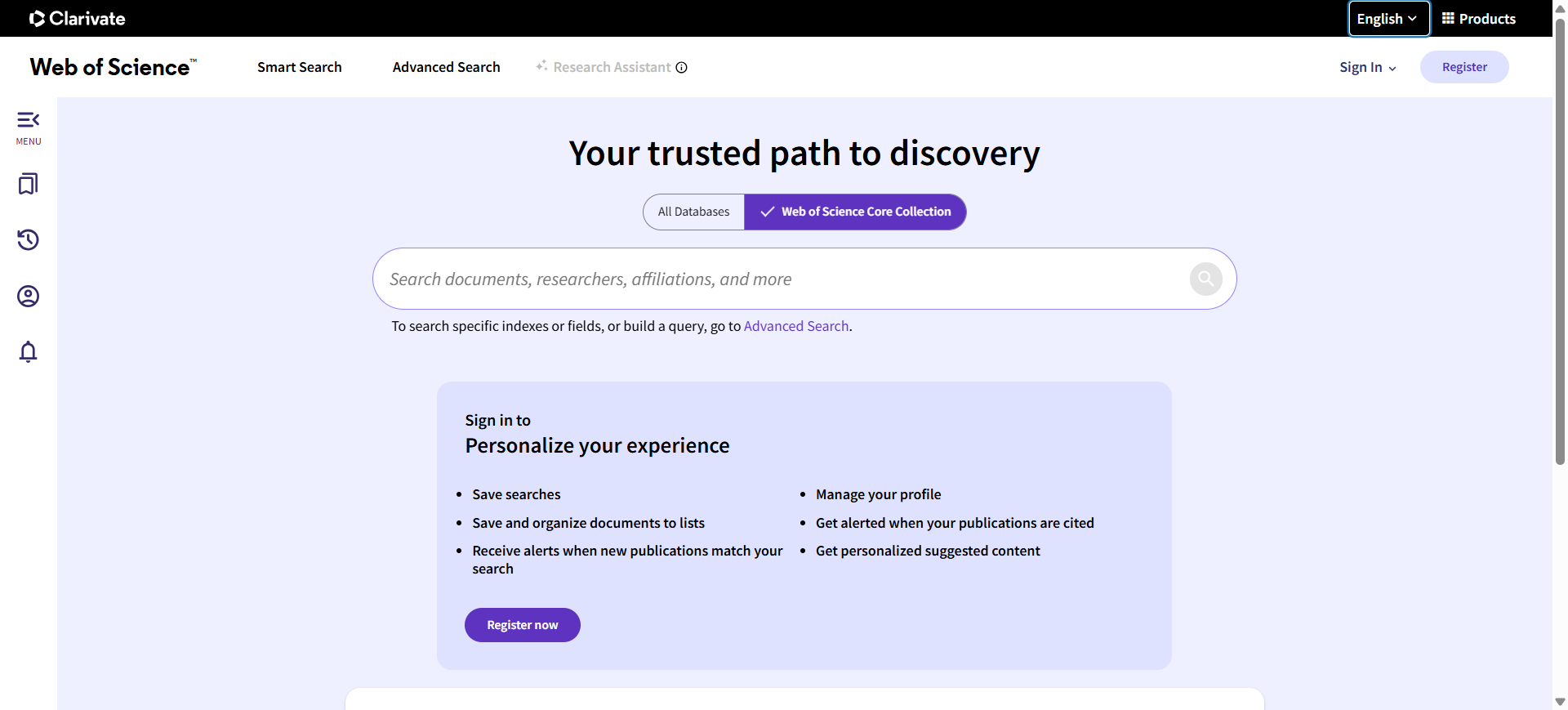The height and width of the screenshot is (710, 1568).
Task: Click the "Save searches" bullet text
Action: click(516, 494)
